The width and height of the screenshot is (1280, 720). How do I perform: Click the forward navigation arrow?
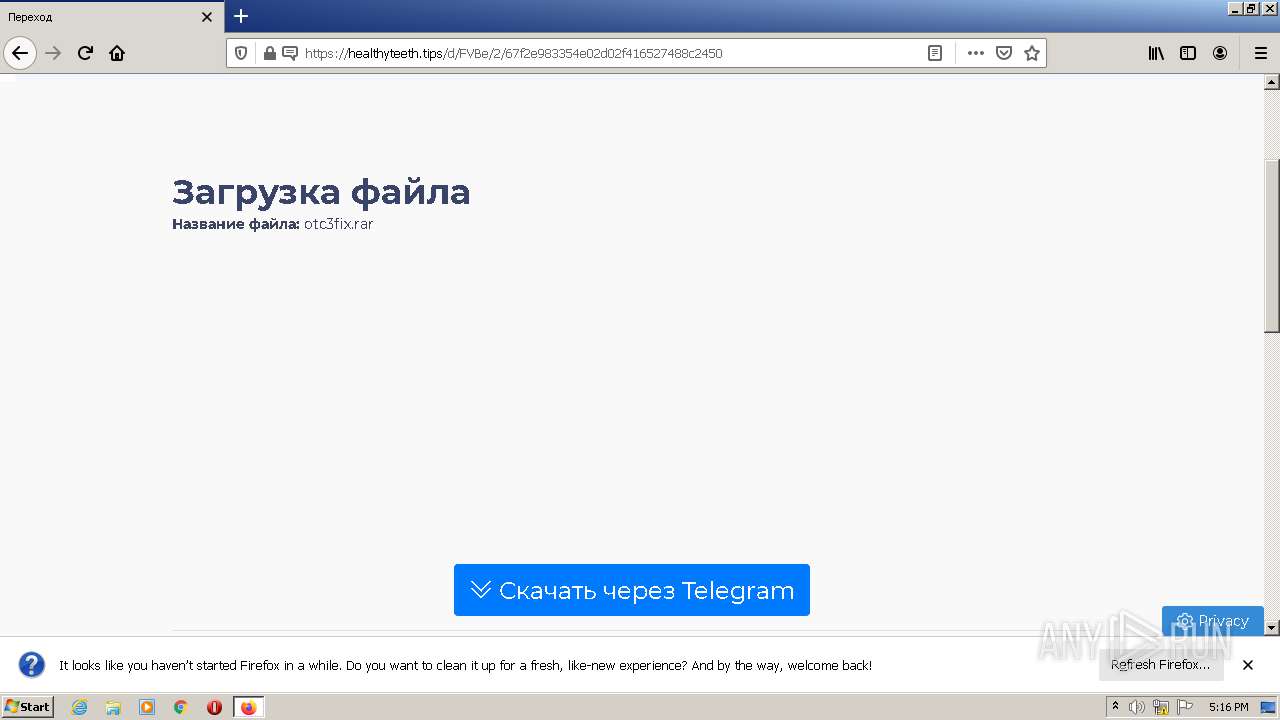(x=53, y=53)
